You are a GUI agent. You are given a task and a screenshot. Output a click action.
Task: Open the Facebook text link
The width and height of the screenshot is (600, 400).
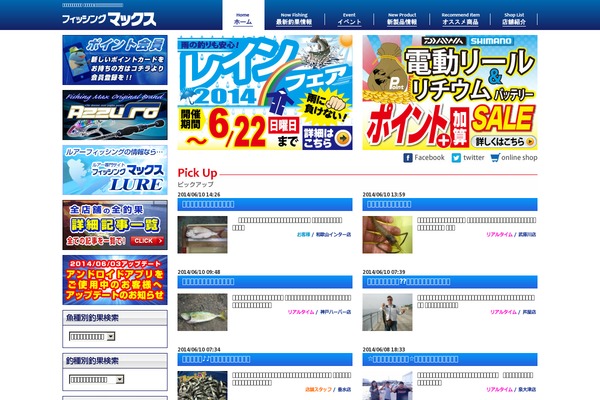coord(429,157)
